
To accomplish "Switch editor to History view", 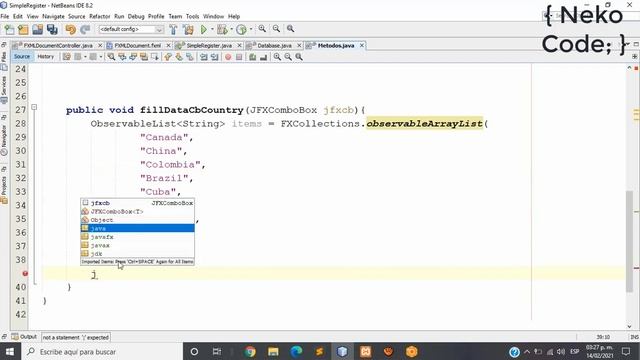I will (46, 57).
